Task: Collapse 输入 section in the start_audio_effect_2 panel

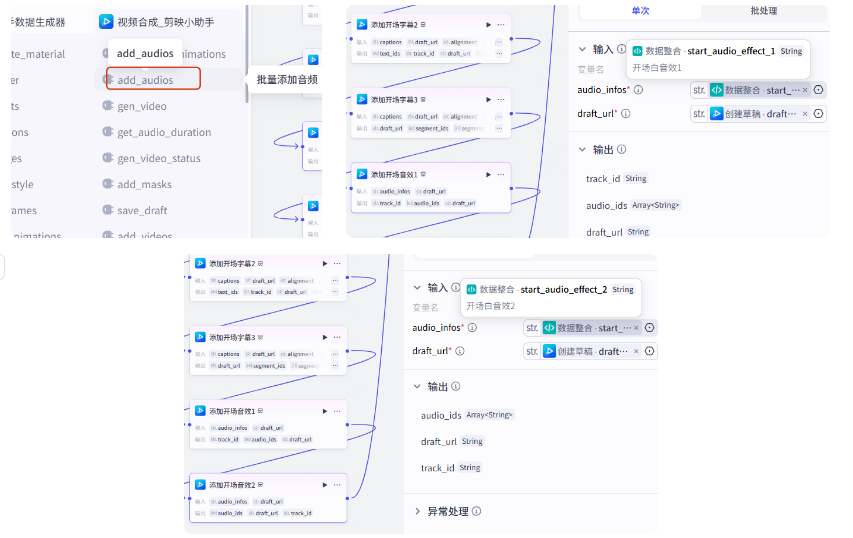Action: 417,287
